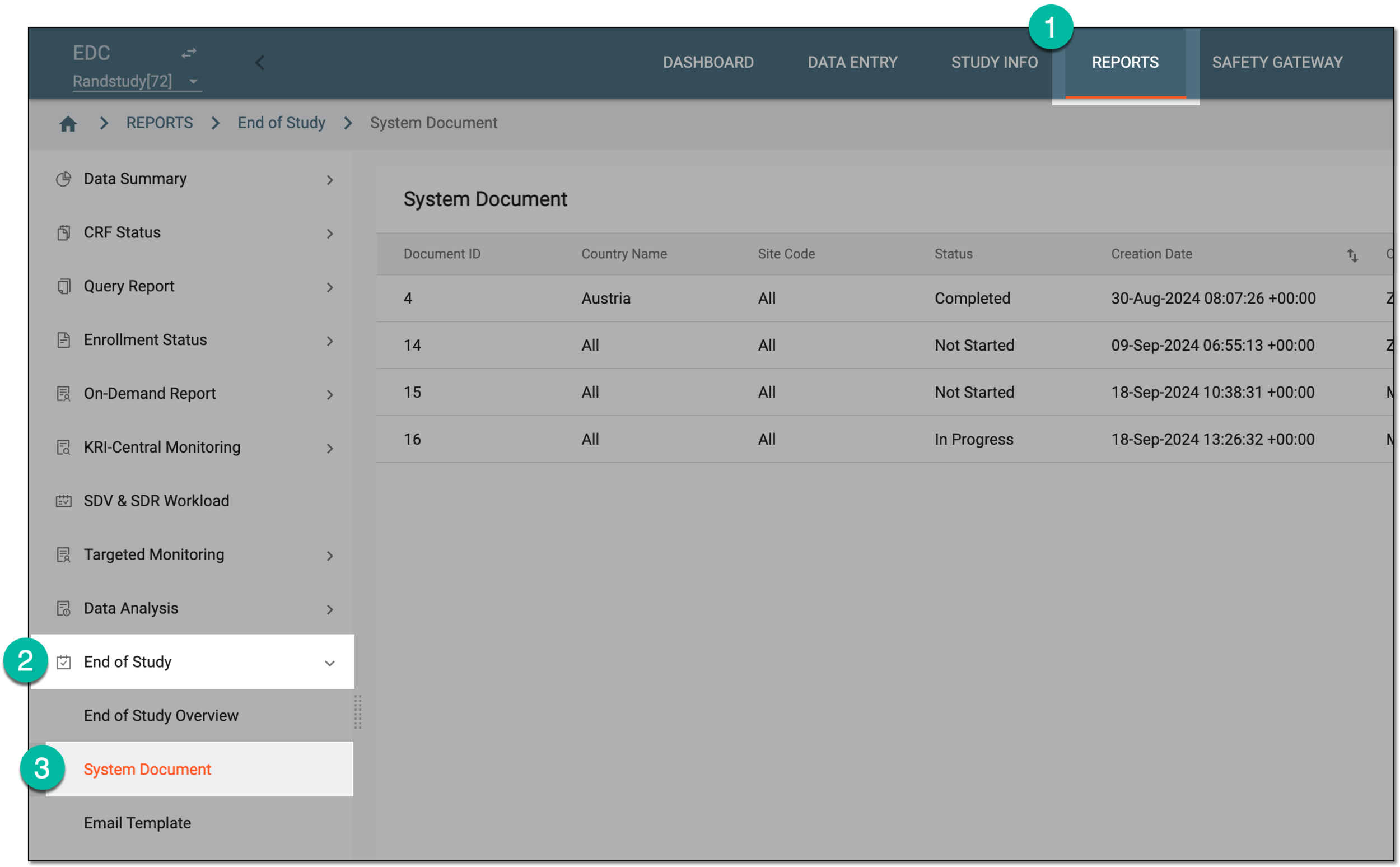Image resolution: width=1400 pixels, height=867 pixels.
Task: Click the EDC application label
Action: click(x=91, y=53)
